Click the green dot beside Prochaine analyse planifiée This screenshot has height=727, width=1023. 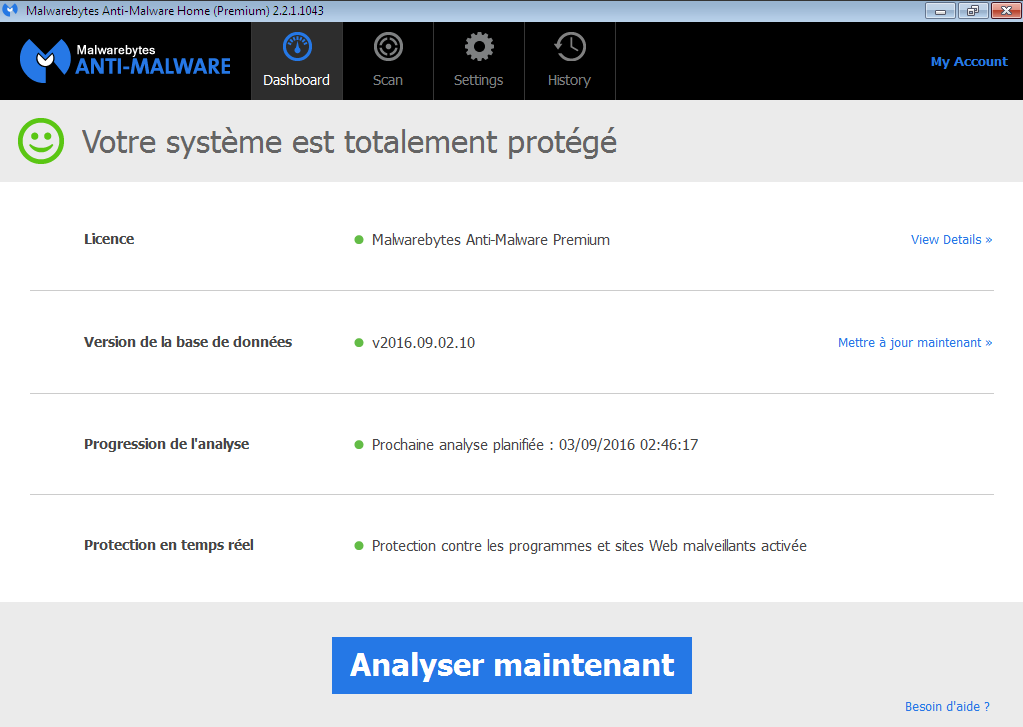point(359,444)
